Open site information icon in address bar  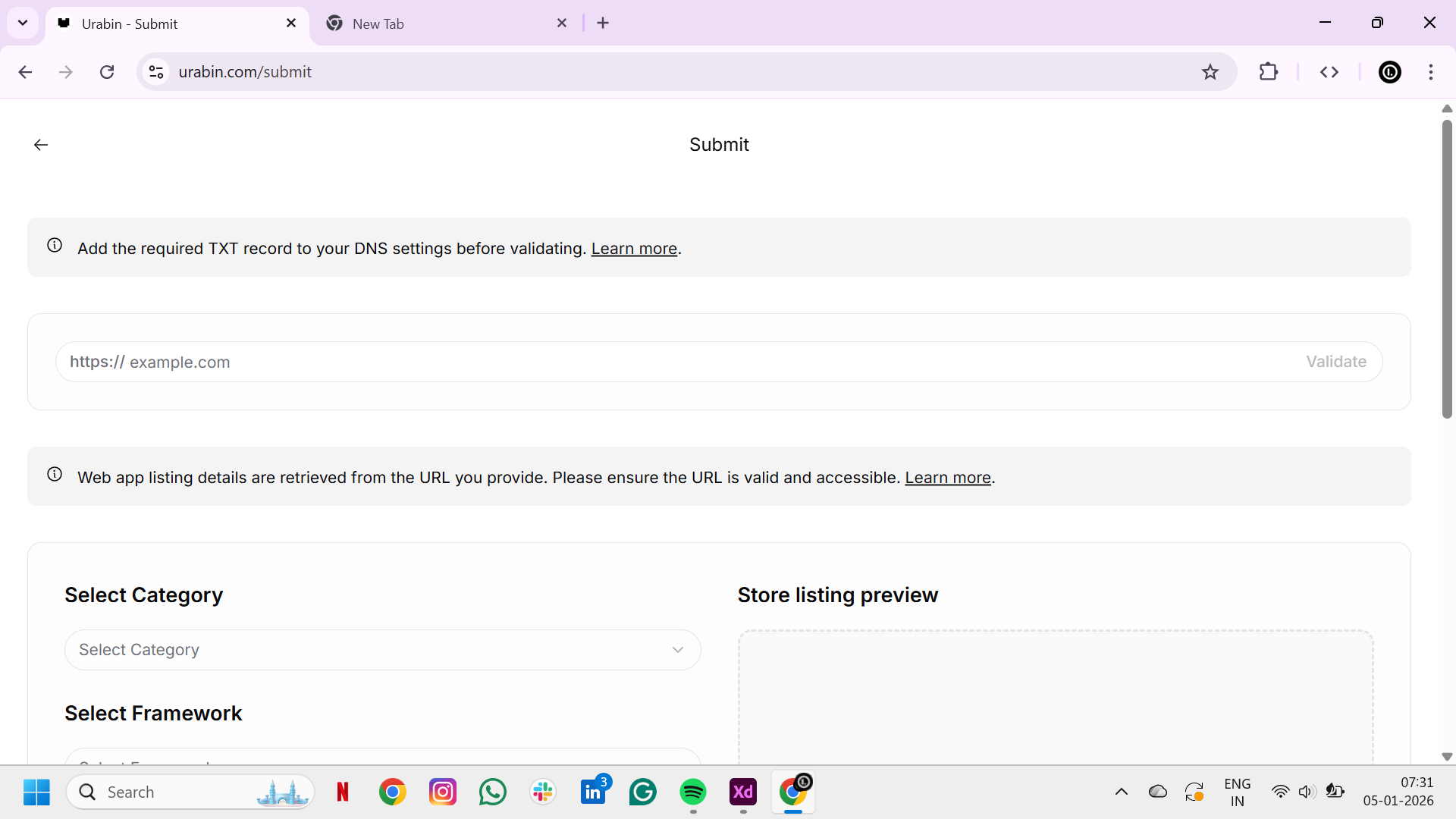(x=156, y=72)
